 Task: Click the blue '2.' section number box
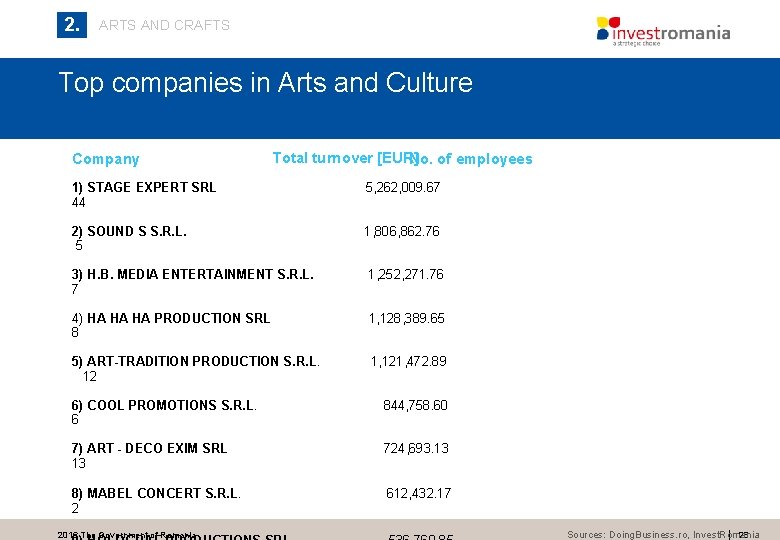[x=72, y=25]
